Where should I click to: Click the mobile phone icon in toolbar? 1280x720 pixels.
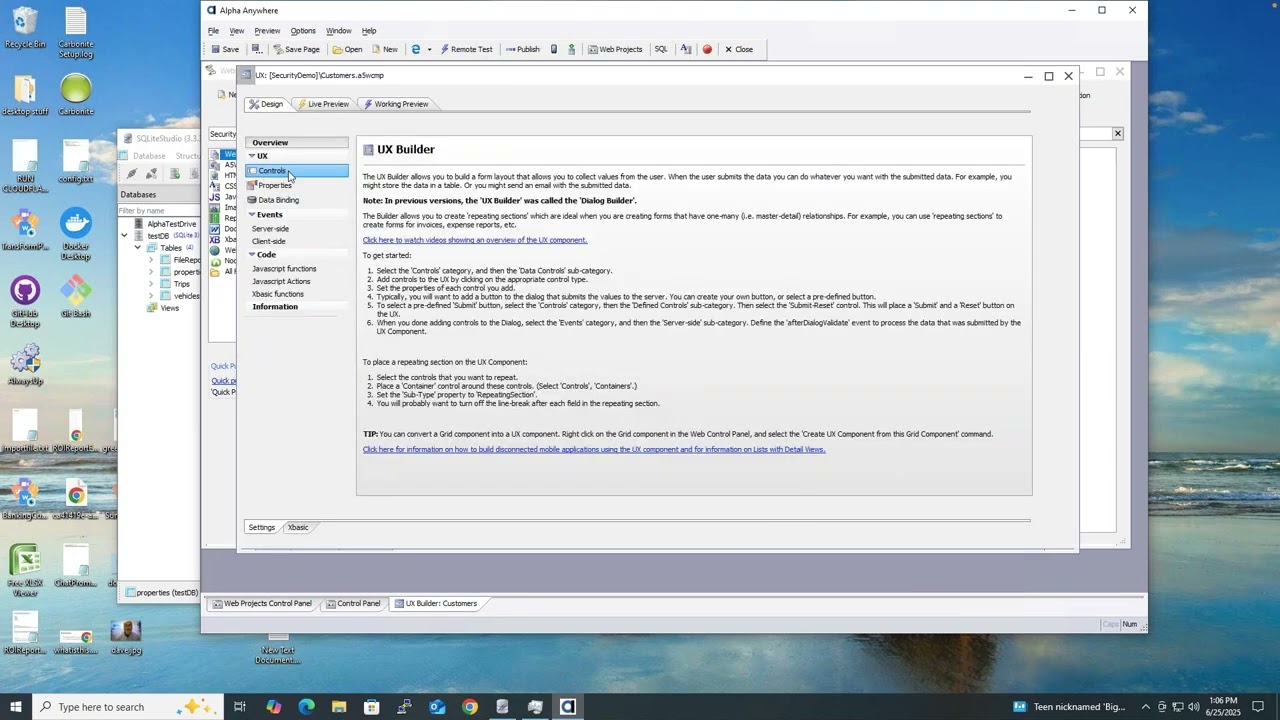[554, 49]
